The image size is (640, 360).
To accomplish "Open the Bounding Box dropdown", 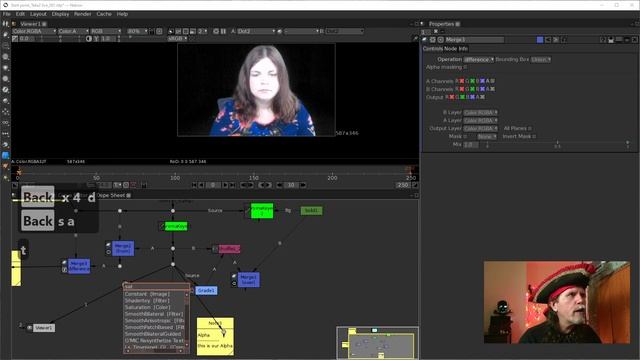I will tap(541, 59).
